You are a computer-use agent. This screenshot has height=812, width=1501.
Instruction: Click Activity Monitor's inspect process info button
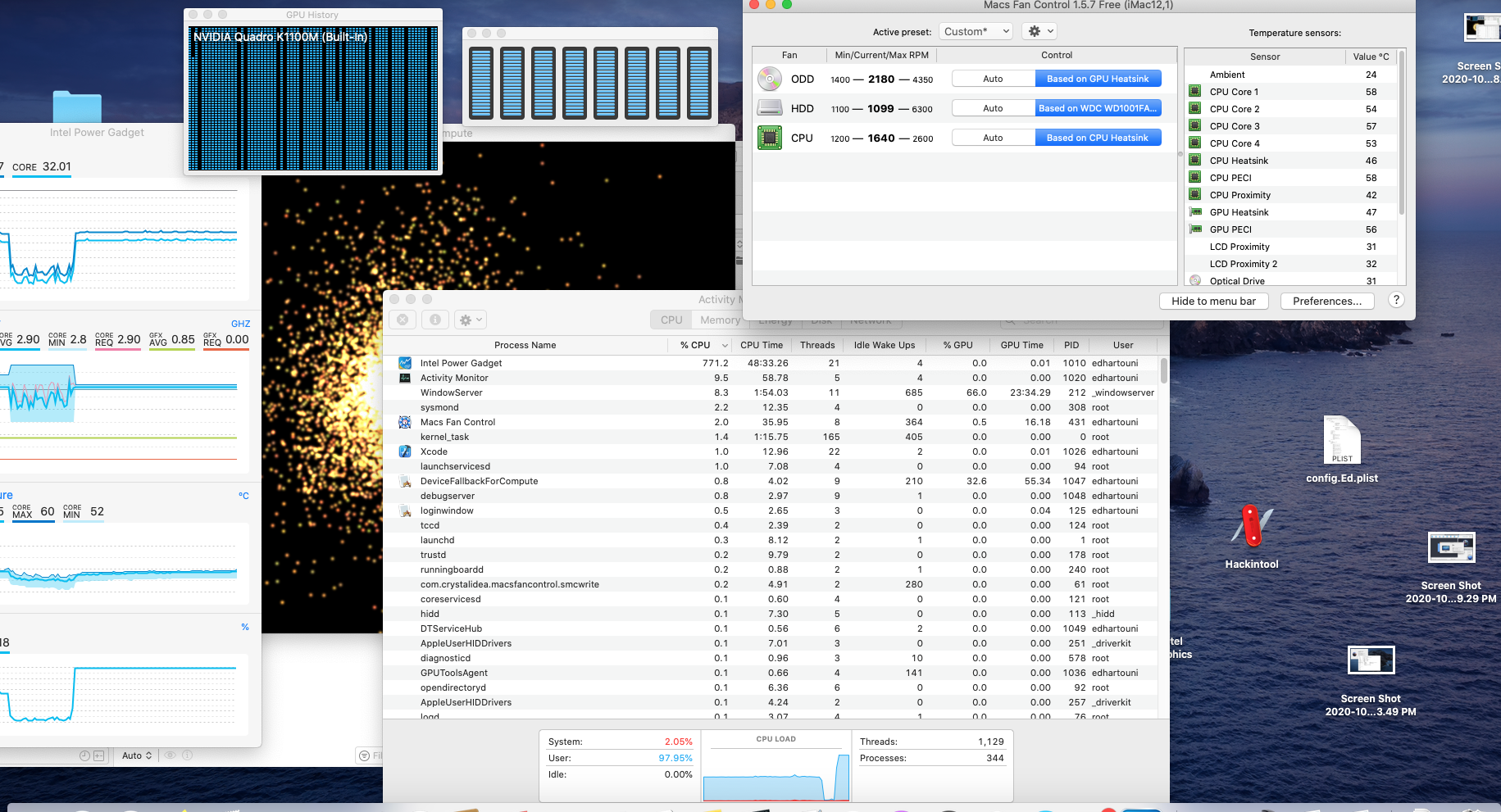(x=435, y=320)
